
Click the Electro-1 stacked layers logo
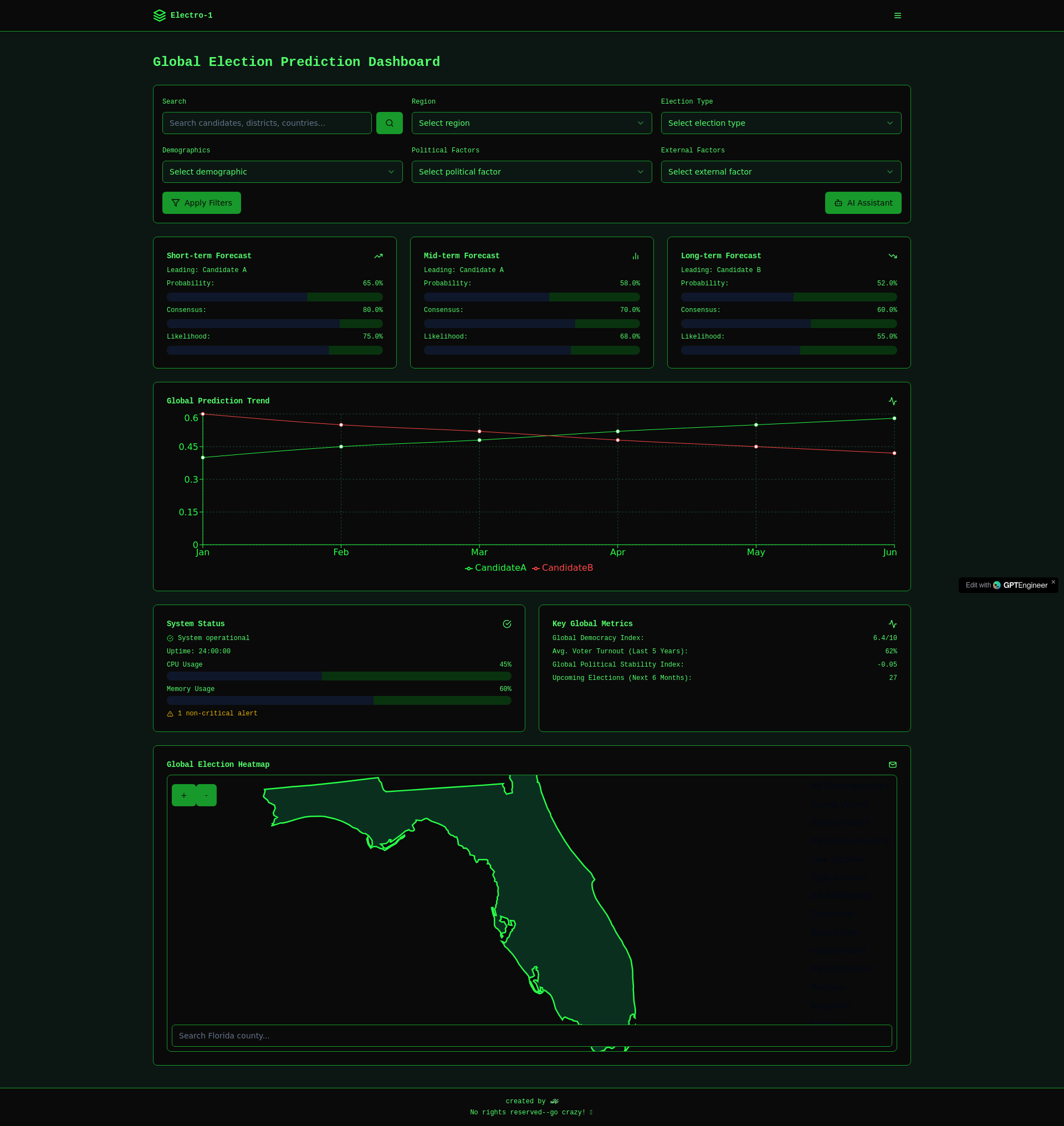(160, 16)
